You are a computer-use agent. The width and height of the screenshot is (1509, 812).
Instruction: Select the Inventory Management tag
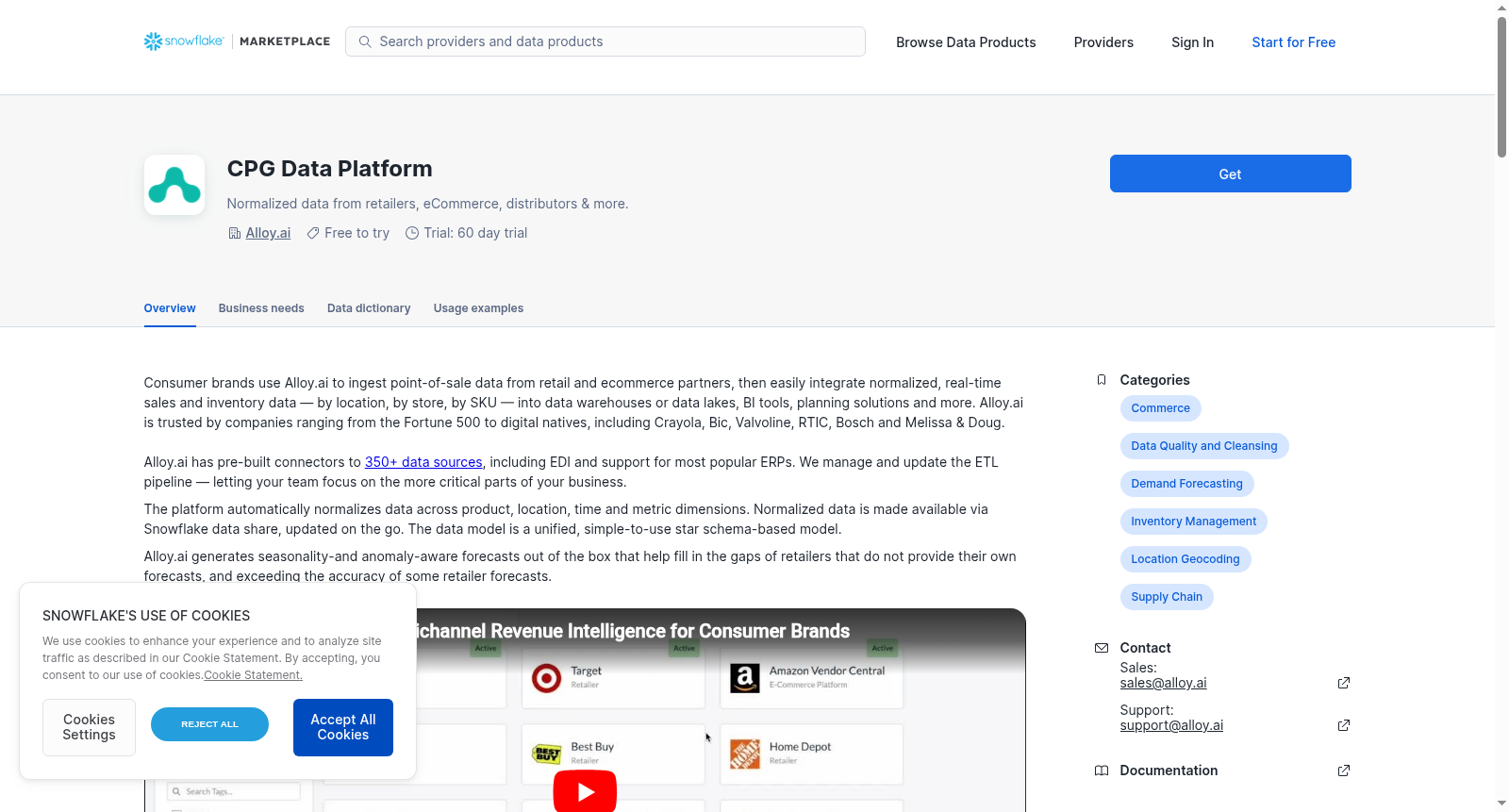click(x=1193, y=522)
